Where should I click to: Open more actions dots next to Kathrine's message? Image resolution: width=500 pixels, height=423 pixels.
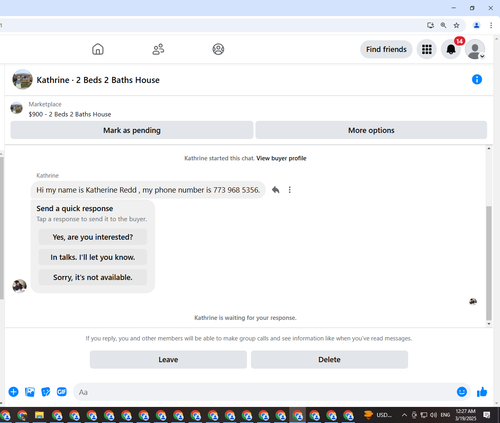tap(289, 190)
